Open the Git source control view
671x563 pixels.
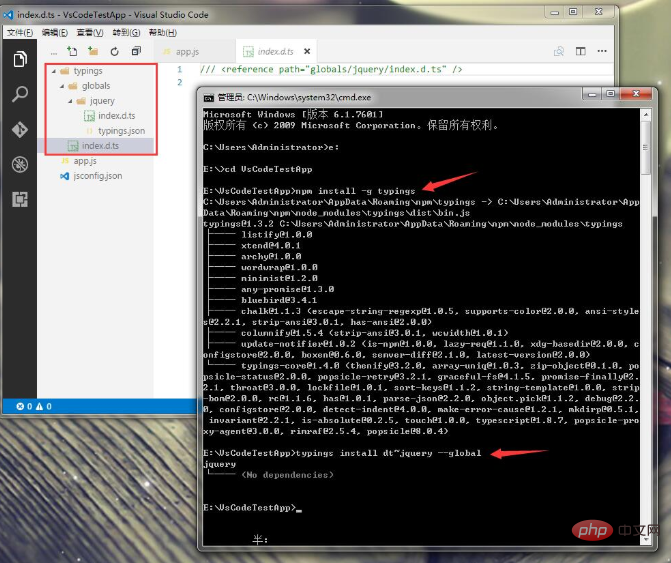(19, 130)
